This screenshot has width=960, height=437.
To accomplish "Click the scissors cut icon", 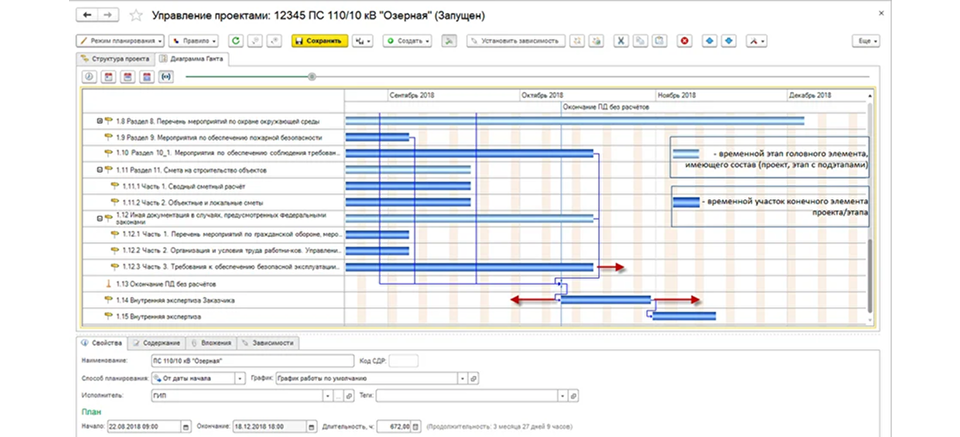I will tap(620, 41).
